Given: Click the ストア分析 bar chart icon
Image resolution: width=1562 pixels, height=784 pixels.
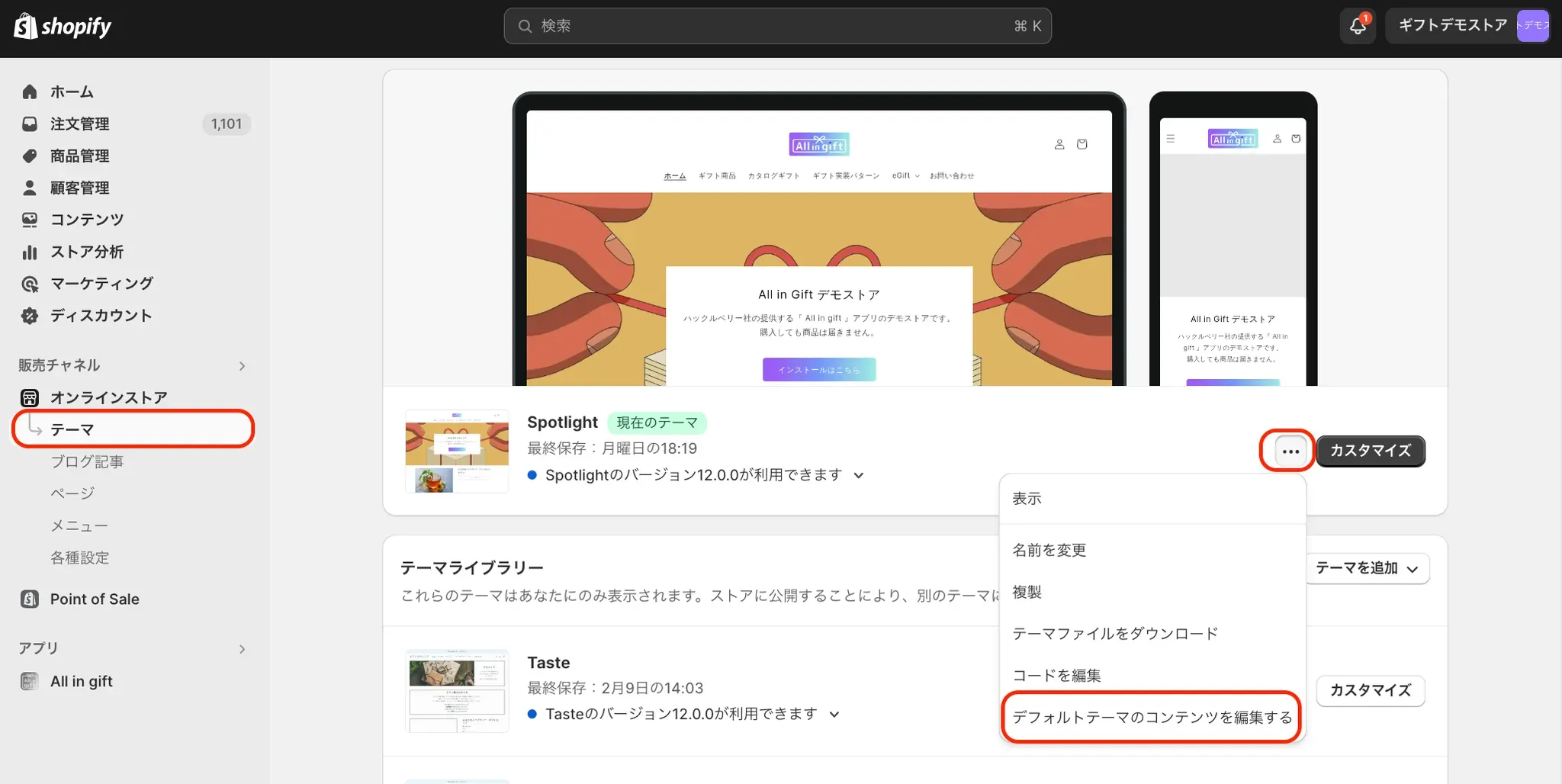Looking at the screenshot, I should click(30, 252).
